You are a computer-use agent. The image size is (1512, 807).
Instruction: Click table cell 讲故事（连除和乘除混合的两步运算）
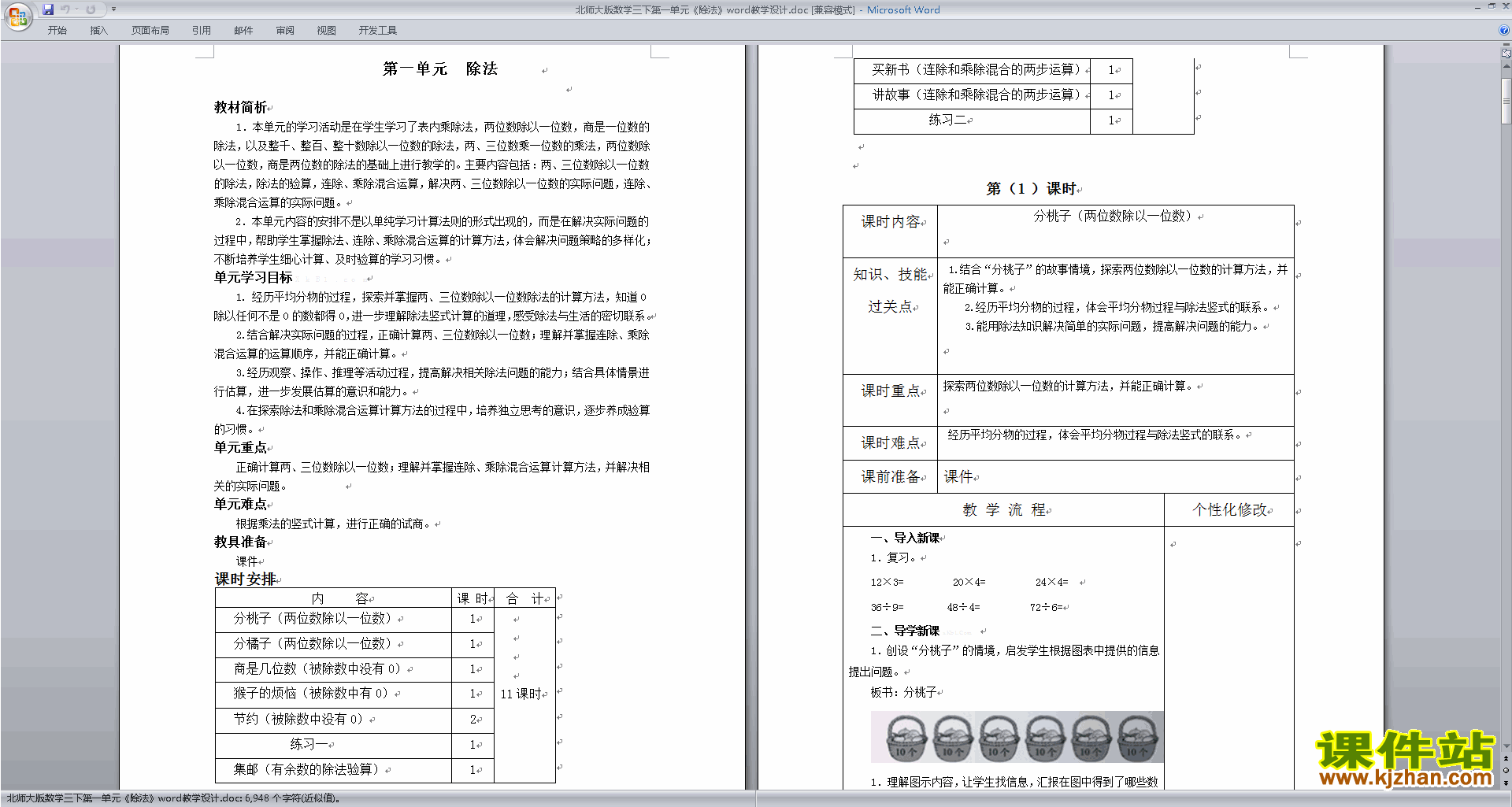972,95
